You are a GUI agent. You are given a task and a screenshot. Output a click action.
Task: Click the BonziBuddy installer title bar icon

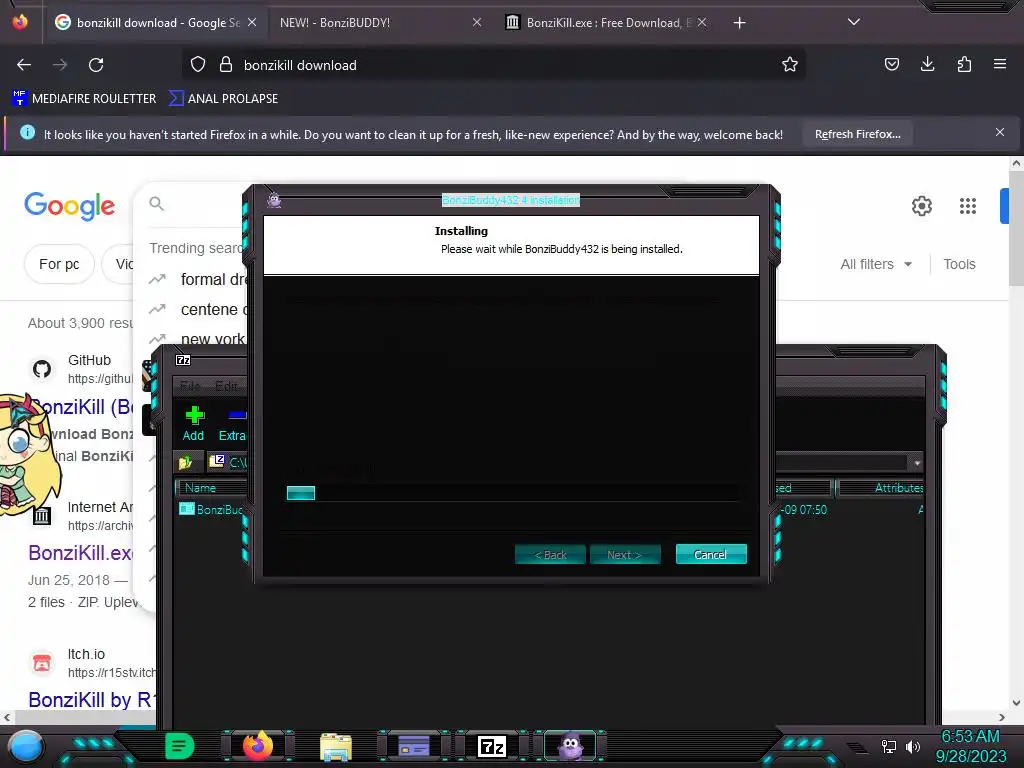274,200
